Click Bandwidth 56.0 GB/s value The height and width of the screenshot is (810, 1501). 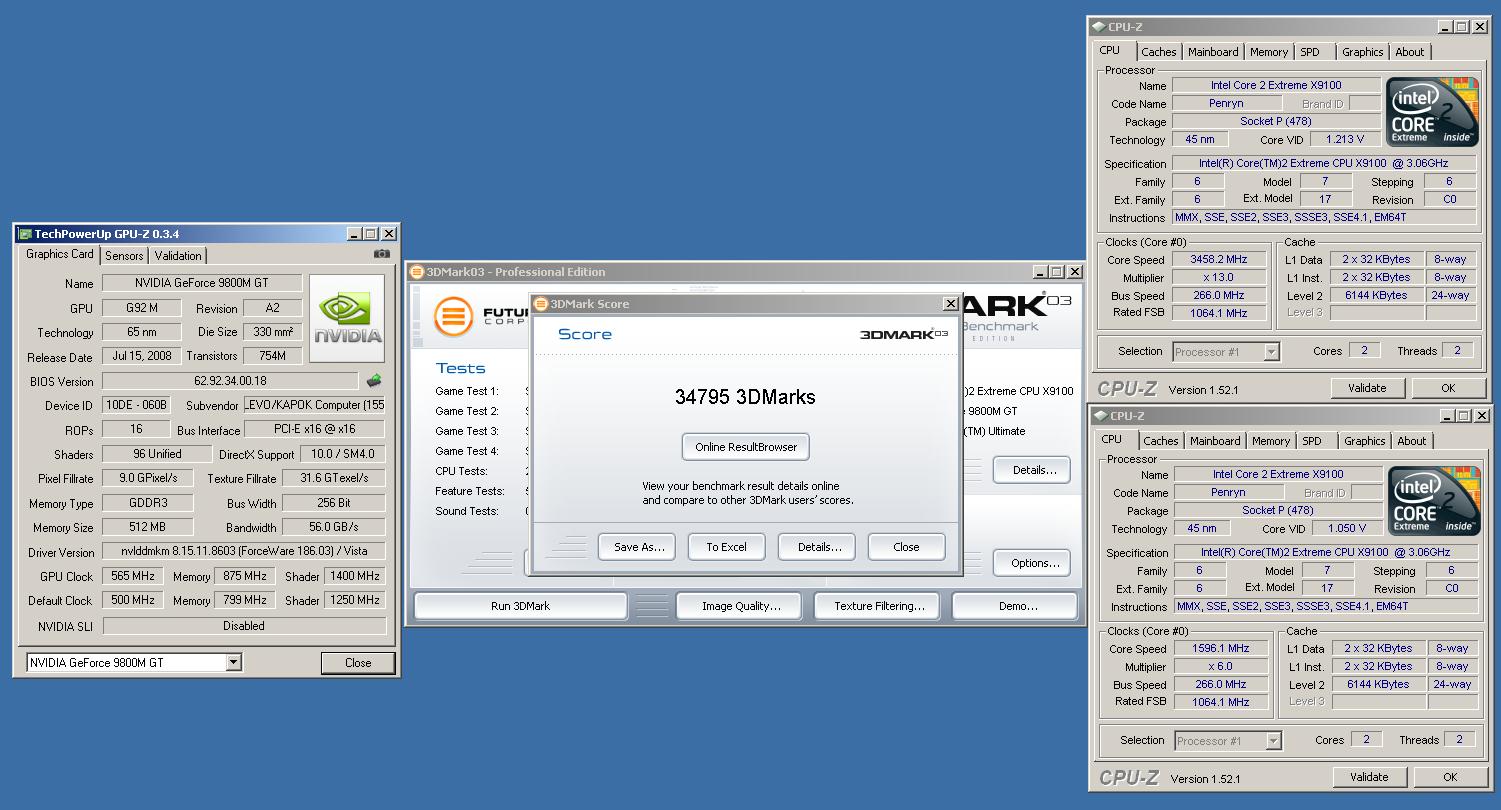point(334,527)
